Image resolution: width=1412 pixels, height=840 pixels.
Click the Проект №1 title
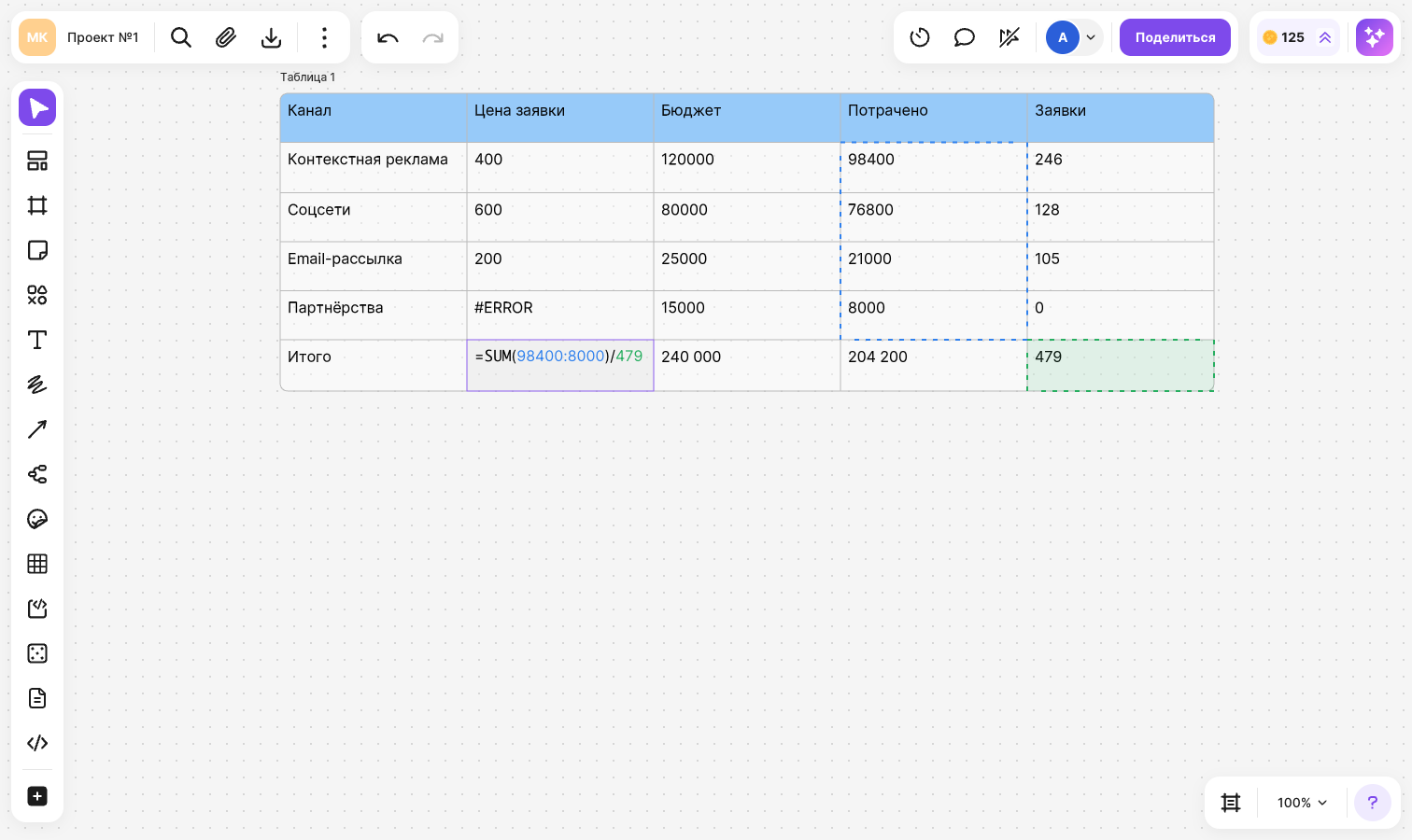point(103,37)
